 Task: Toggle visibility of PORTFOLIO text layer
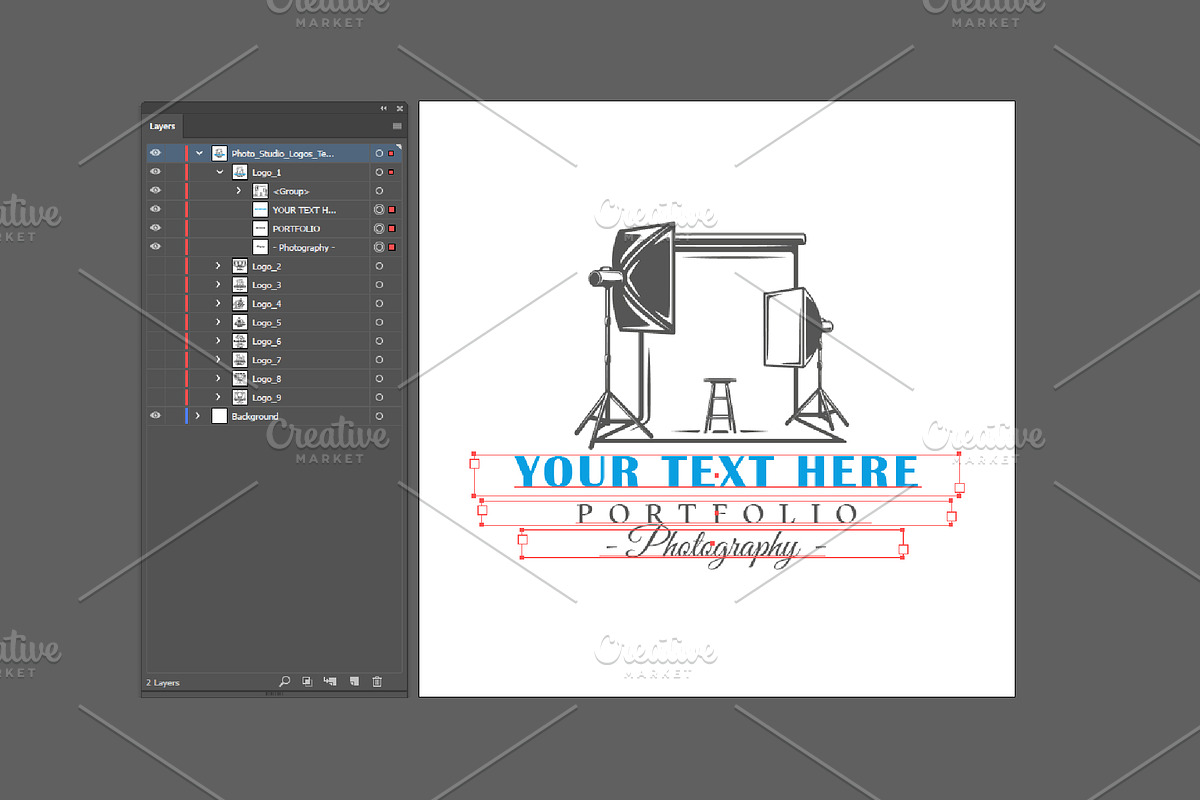[x=155, y=229]
